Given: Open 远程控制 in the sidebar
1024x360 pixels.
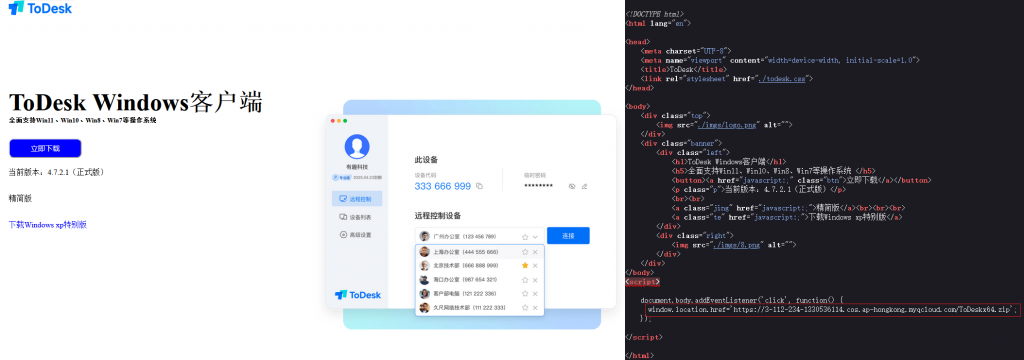Looking at the screenshot, I should click(x=357, y=199).
